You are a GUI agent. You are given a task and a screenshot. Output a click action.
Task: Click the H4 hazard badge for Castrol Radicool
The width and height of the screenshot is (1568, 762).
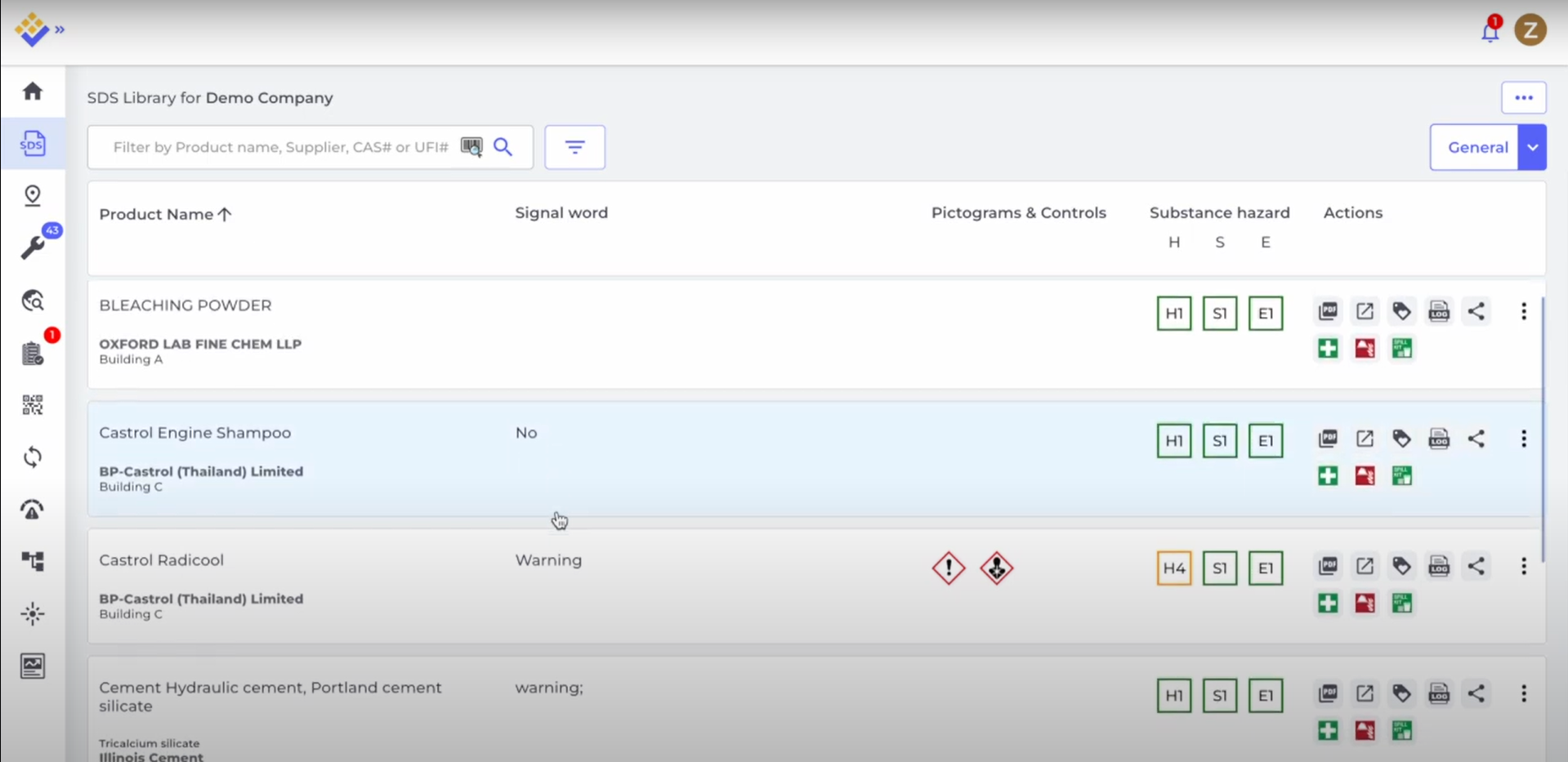[x=1174, y=568]
